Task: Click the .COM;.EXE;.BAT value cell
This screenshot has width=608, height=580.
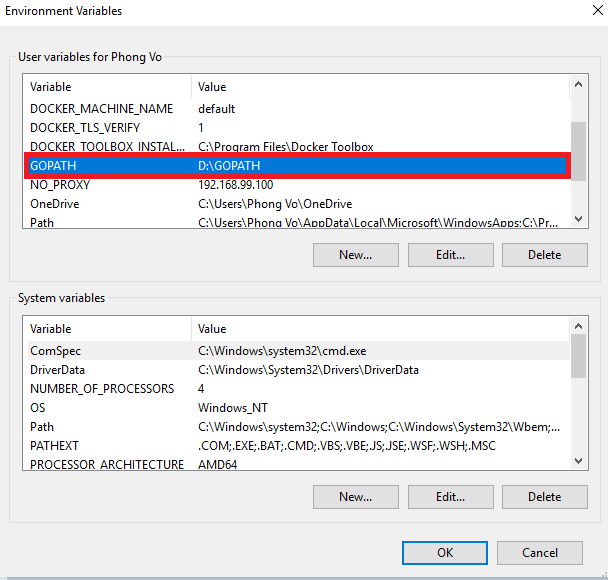Action: point(347,445)
